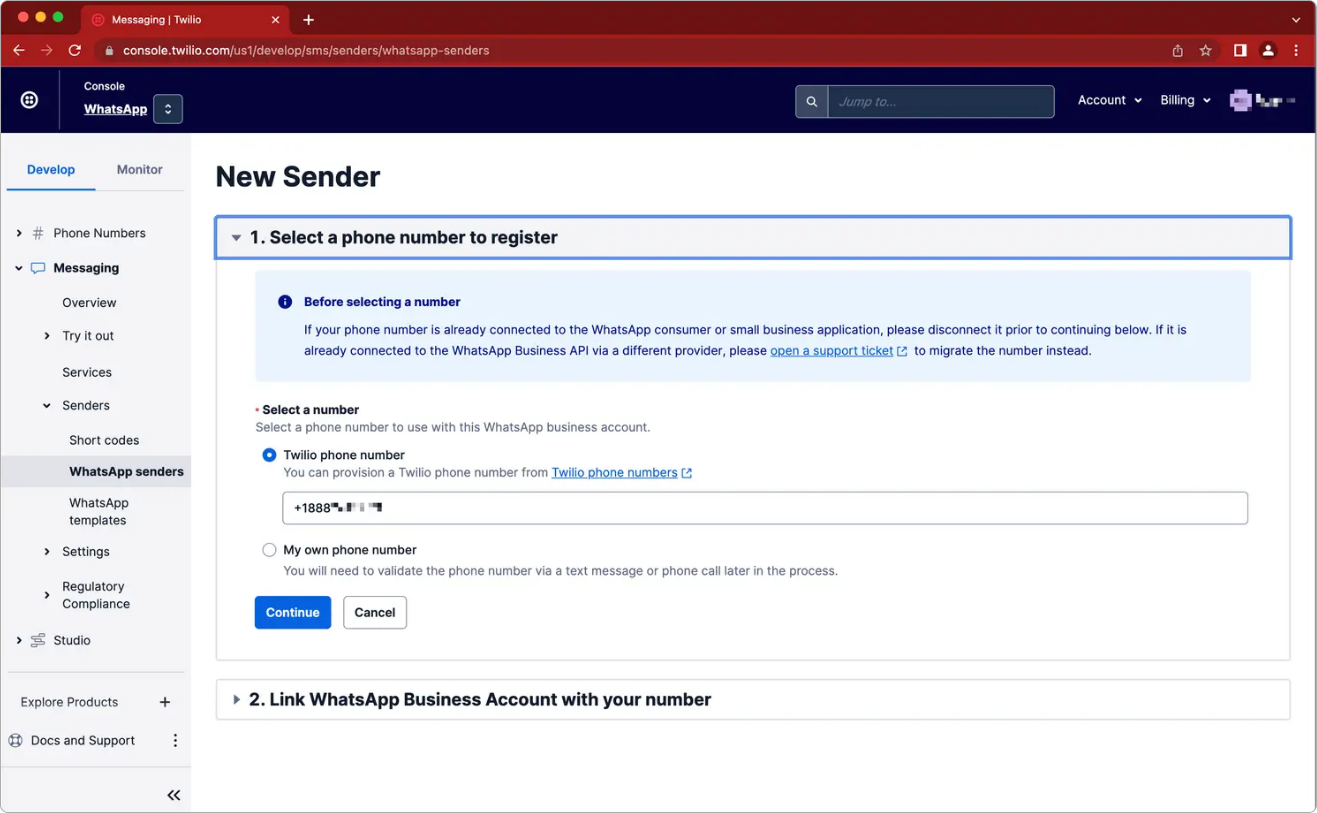Screen dimensions: 1317x813
Task: Select the Twilio phone number radio
Action: coord(269,455)
